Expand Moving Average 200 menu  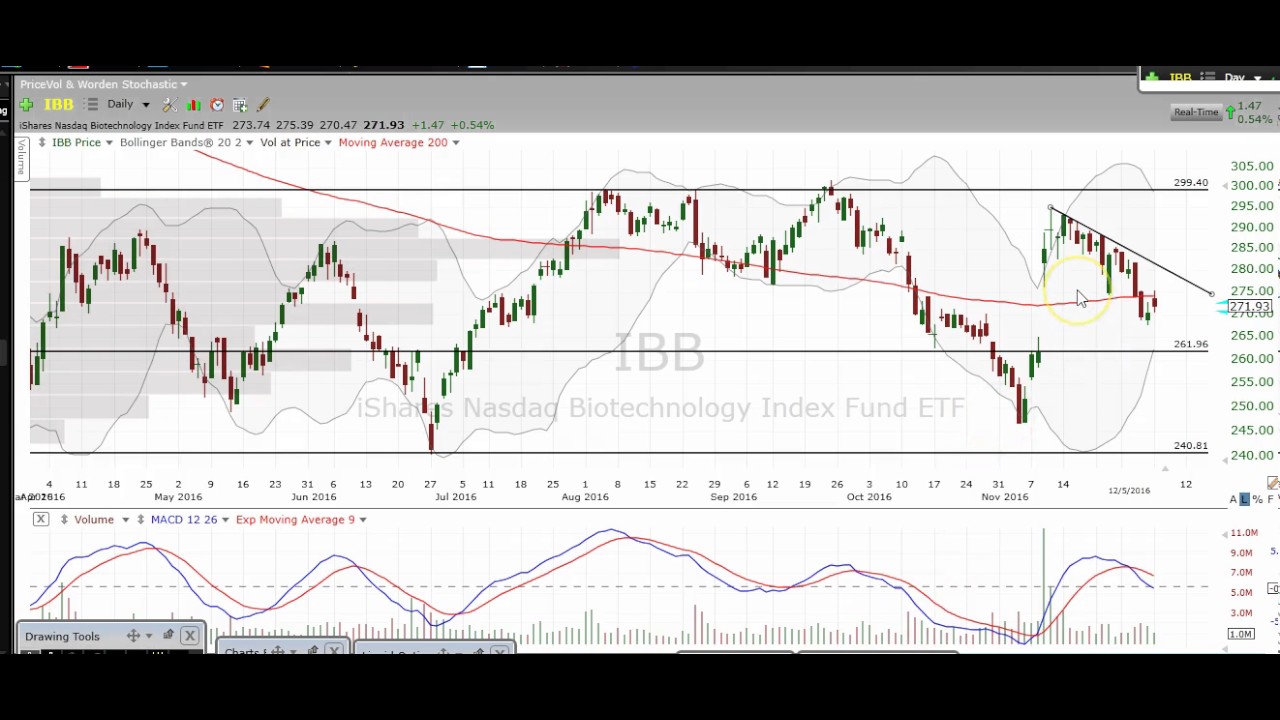click(455, 142)
